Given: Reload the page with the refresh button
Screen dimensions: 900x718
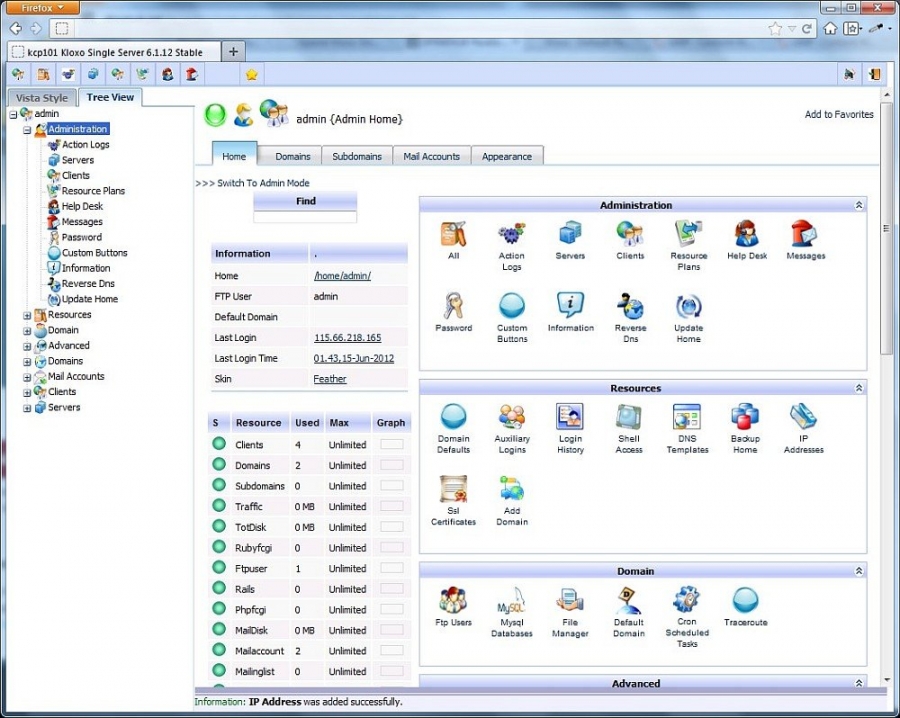Looking at the screenshot, I should point(806,28).
